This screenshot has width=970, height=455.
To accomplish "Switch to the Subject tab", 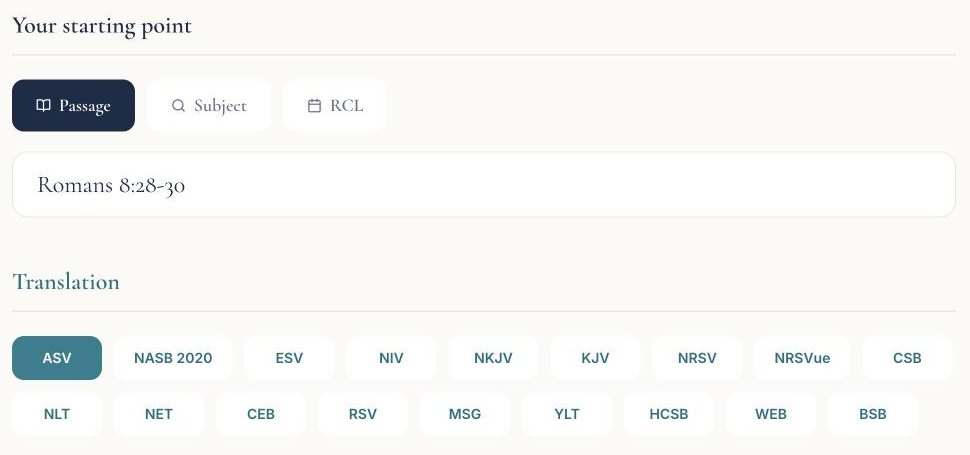I will click(208, 106).
